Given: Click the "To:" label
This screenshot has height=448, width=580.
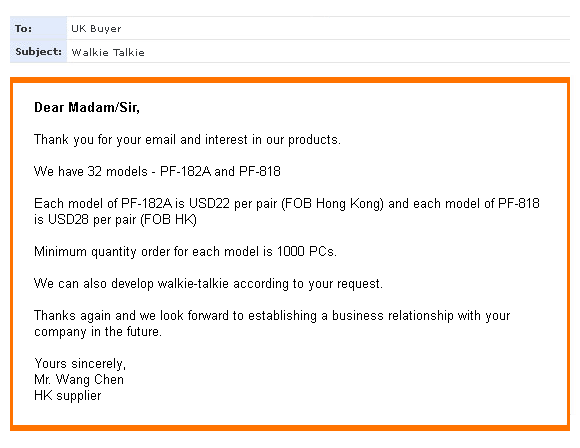Looking at the screenshot, I should coord(23,28).
